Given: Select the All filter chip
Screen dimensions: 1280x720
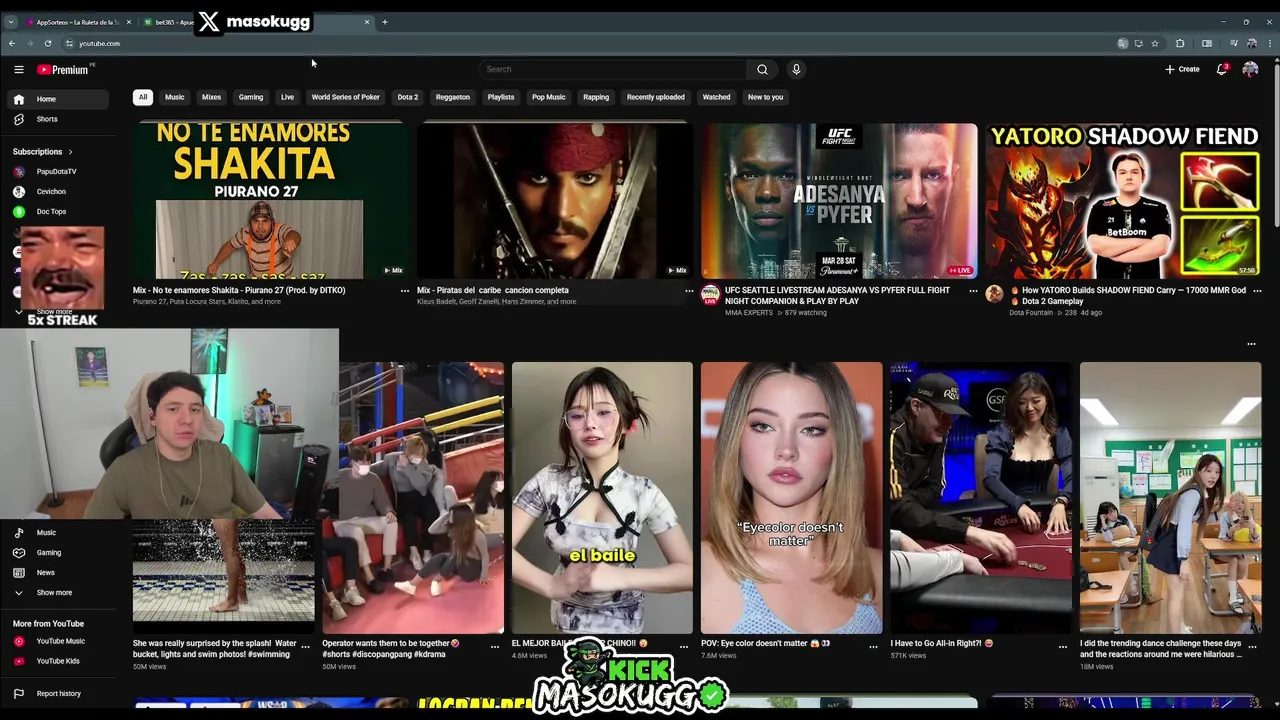Looking at the screenshot, I should pyautogui.click(x=143, y=97).
